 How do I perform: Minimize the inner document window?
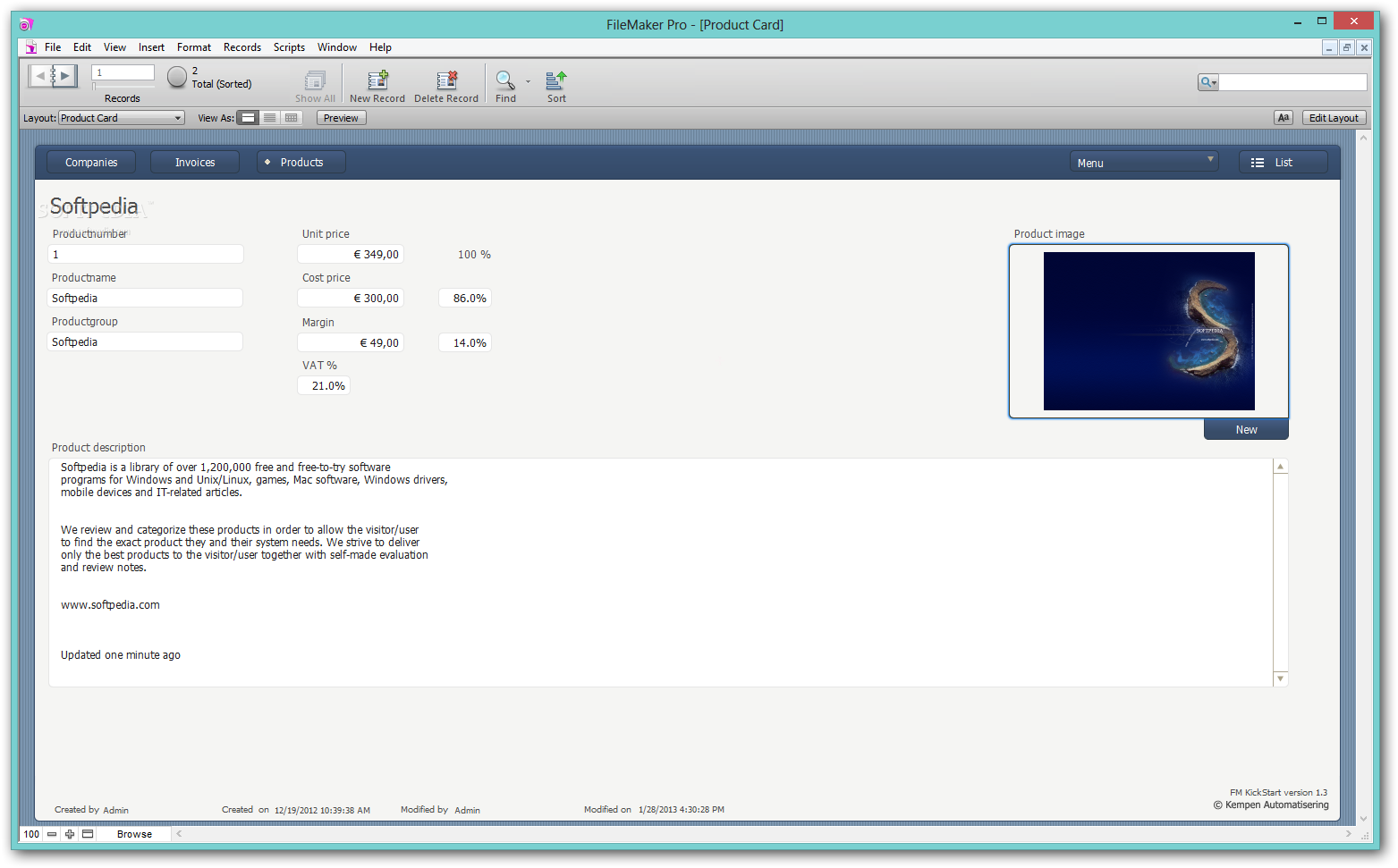click(1329, 47)
